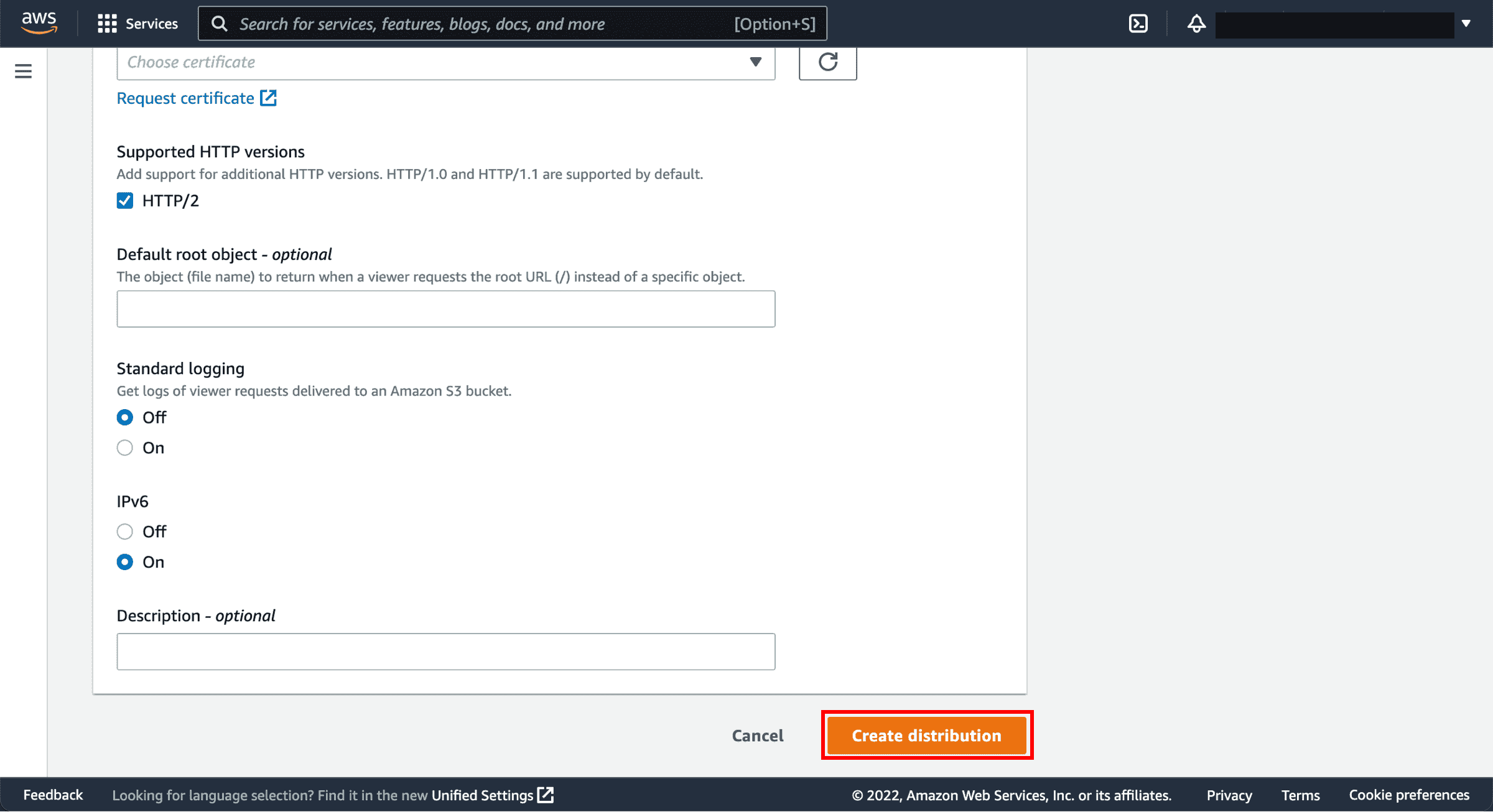Viewport: 1493px width, 812px height.
Task: Select IPv6 Off radio button
Action: tap(125, 532)
